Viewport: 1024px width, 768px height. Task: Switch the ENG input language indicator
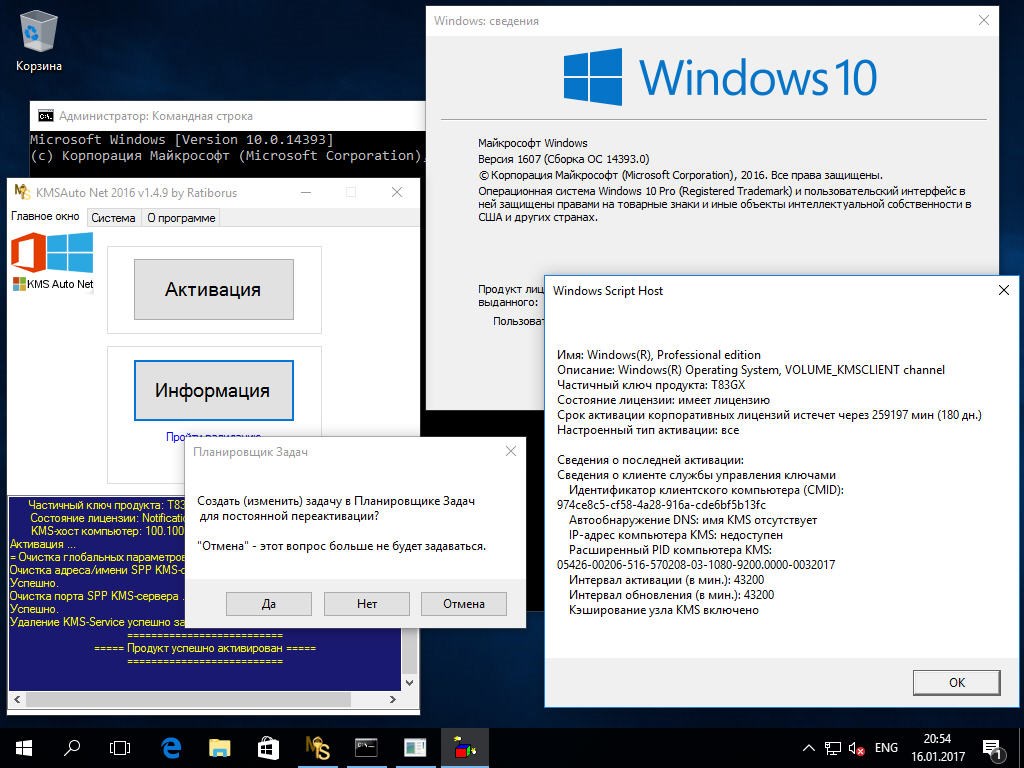pos(886,748)
